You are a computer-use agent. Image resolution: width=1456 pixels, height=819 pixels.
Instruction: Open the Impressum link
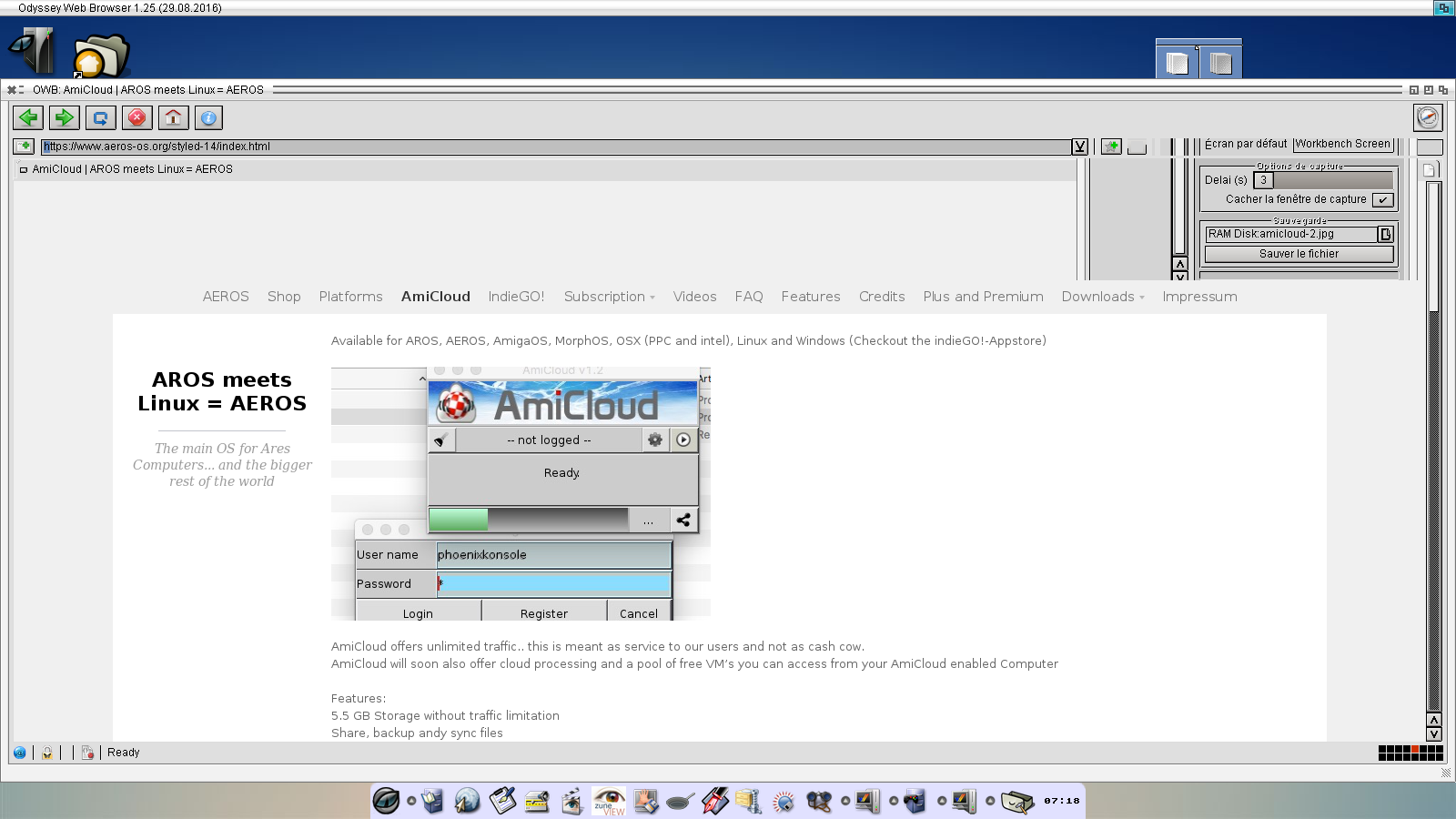(1199, 297)
